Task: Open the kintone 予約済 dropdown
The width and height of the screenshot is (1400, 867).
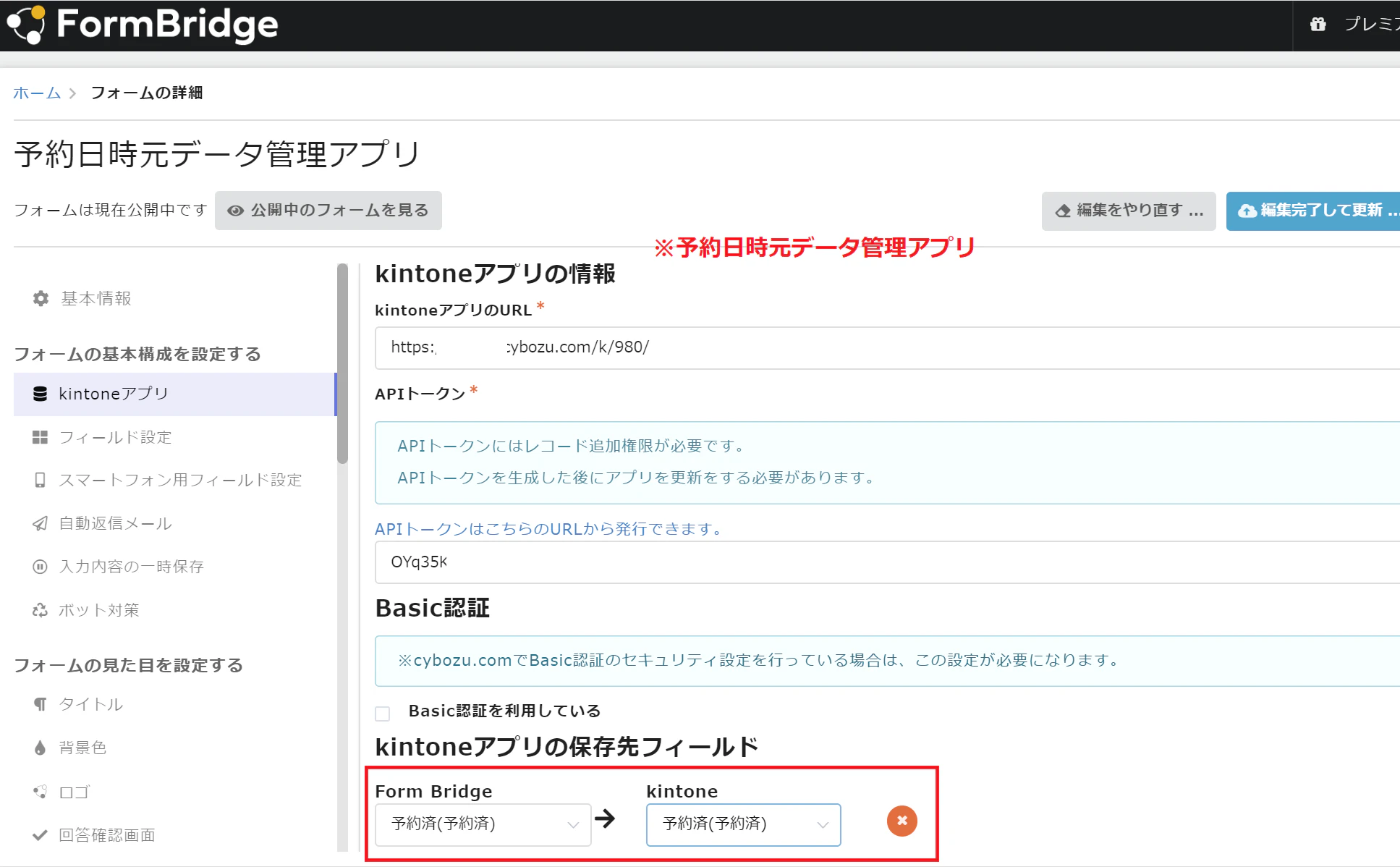Action: click(743, 824)
